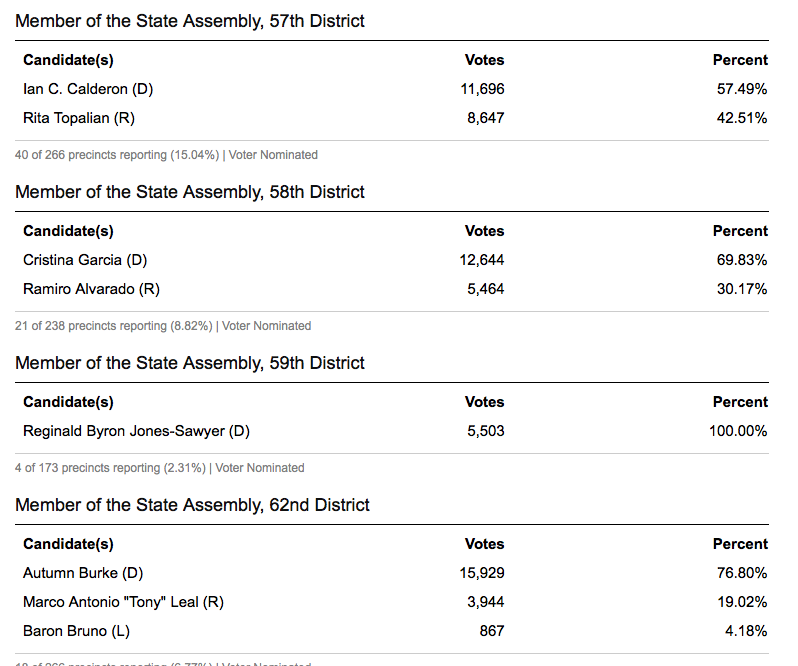Click the 57th District Assembly heading

click(190, 21)
